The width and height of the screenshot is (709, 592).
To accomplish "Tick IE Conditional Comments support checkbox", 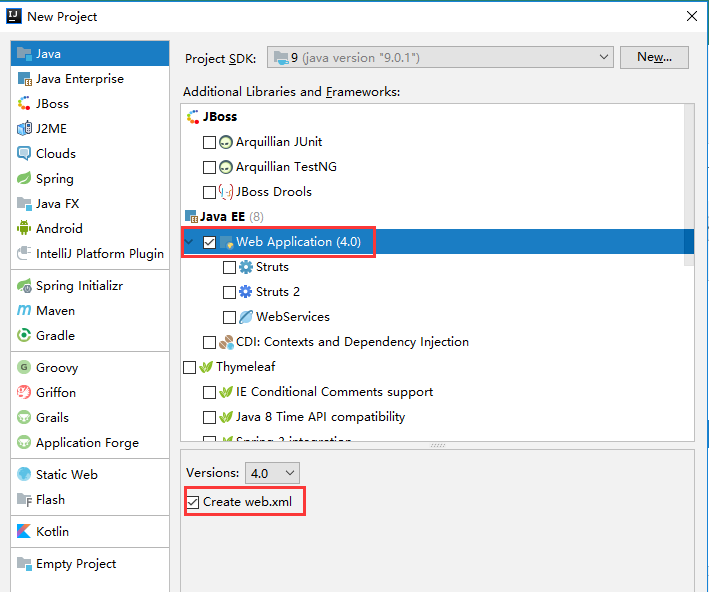I will (x=209, y=392).
